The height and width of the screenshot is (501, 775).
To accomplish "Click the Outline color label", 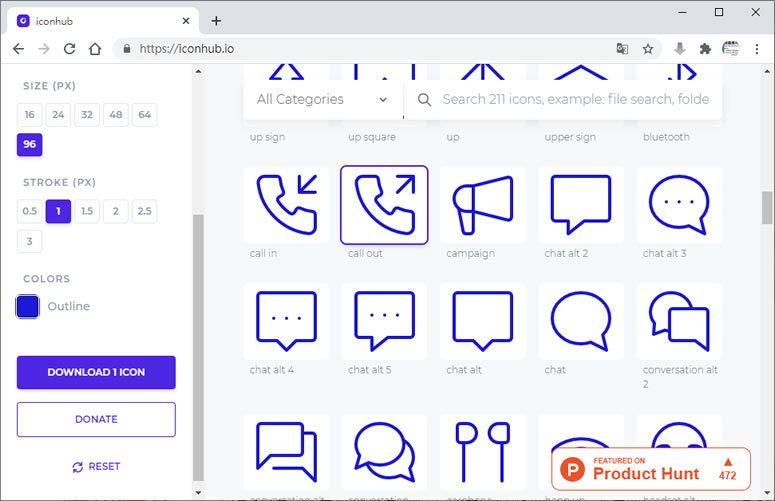I will click(x=69, y=306).
